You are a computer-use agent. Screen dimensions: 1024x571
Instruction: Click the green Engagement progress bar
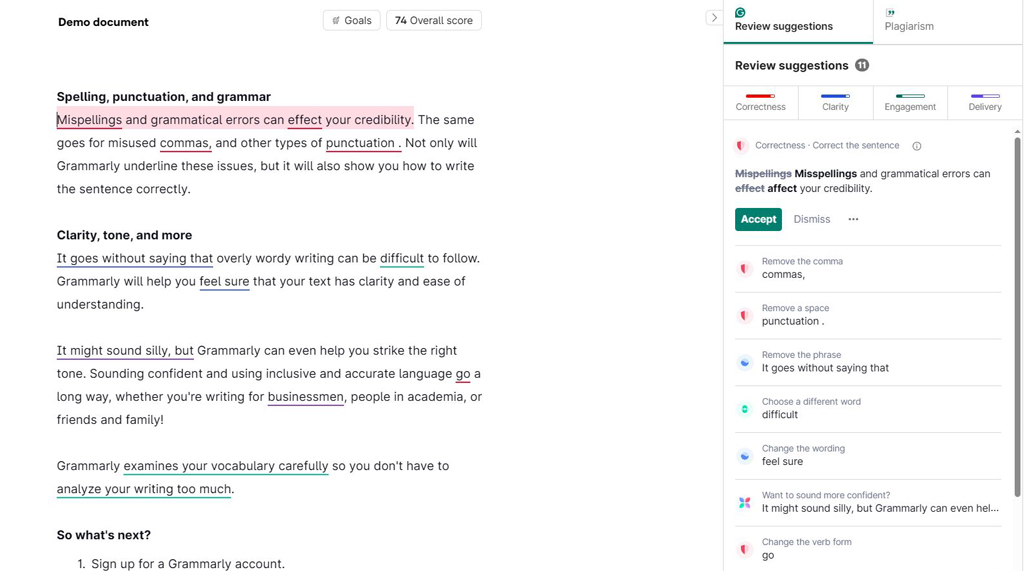click(910, 96)
